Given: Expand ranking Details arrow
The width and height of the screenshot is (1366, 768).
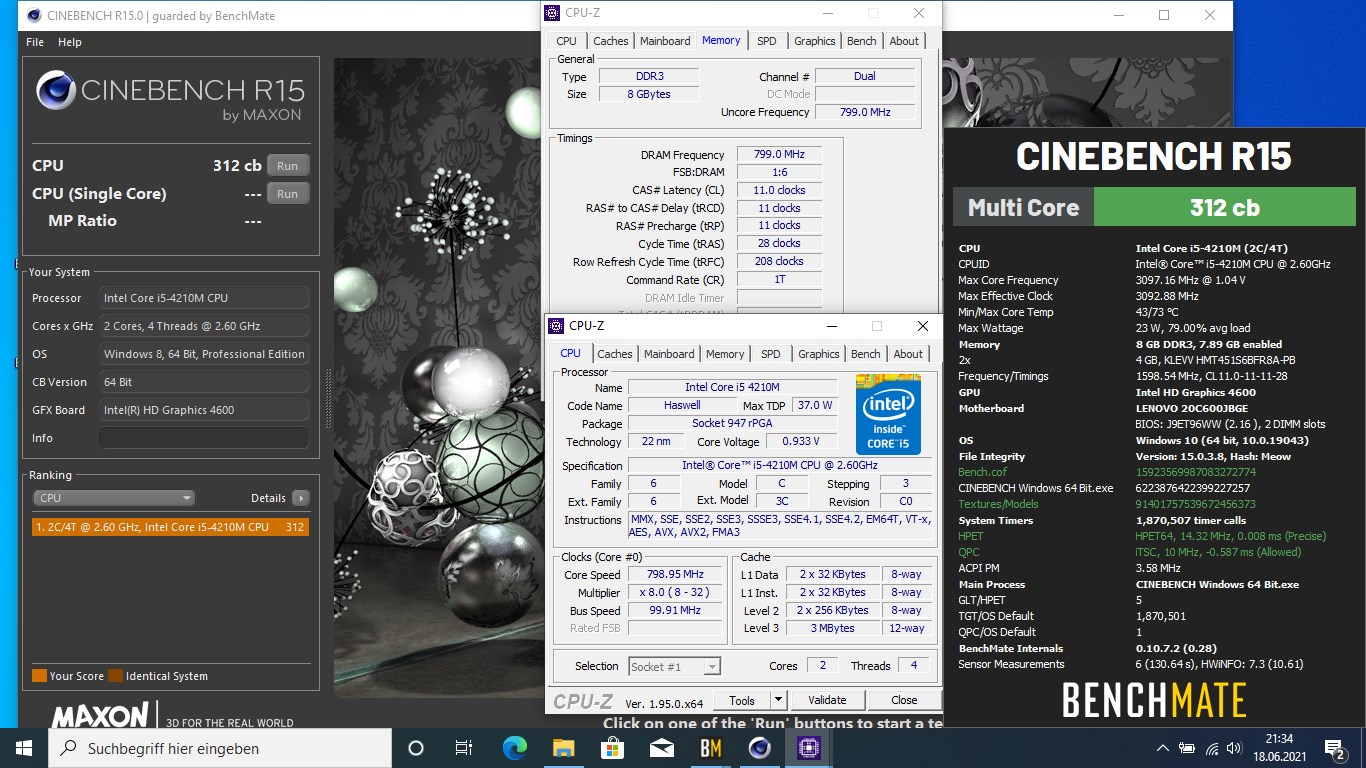Looking at the screenshot, I should (300, 498).
